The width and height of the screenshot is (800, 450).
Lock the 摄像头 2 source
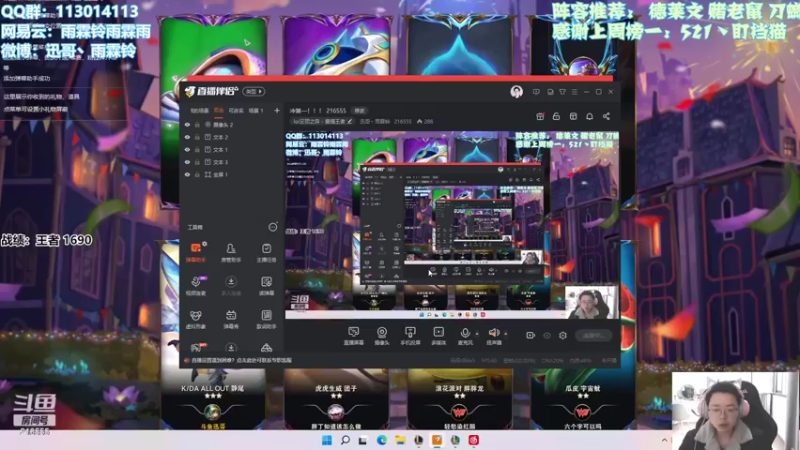point(197,124)
